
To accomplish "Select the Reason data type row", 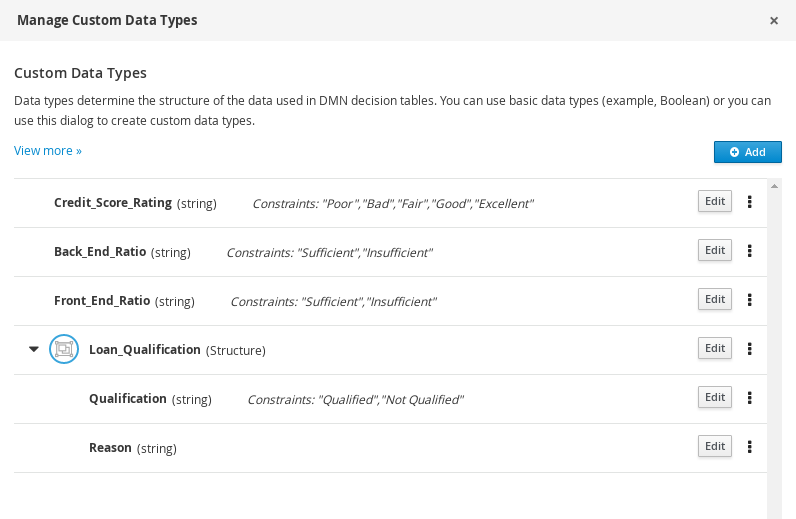I will 400,448.
